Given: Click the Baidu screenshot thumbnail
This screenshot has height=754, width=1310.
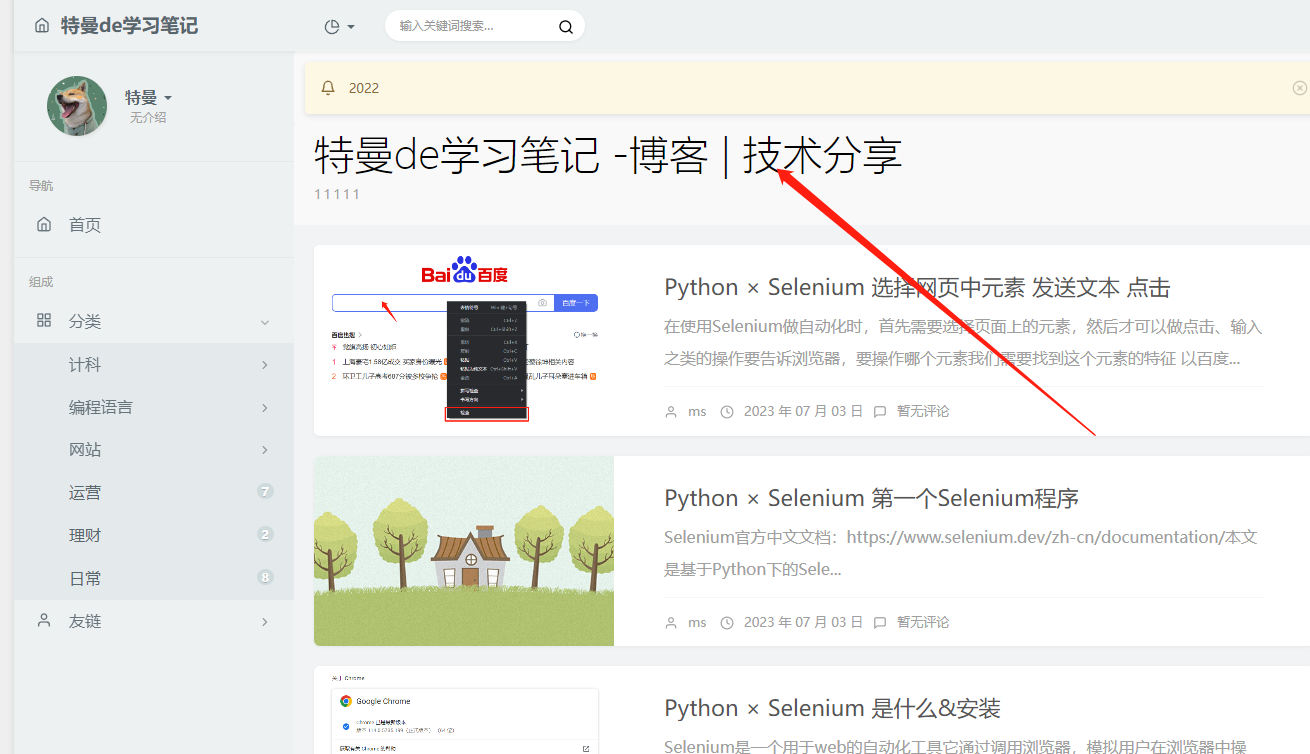Looking at the screenshot, I should pyautogui.click(x=464, y=340).
